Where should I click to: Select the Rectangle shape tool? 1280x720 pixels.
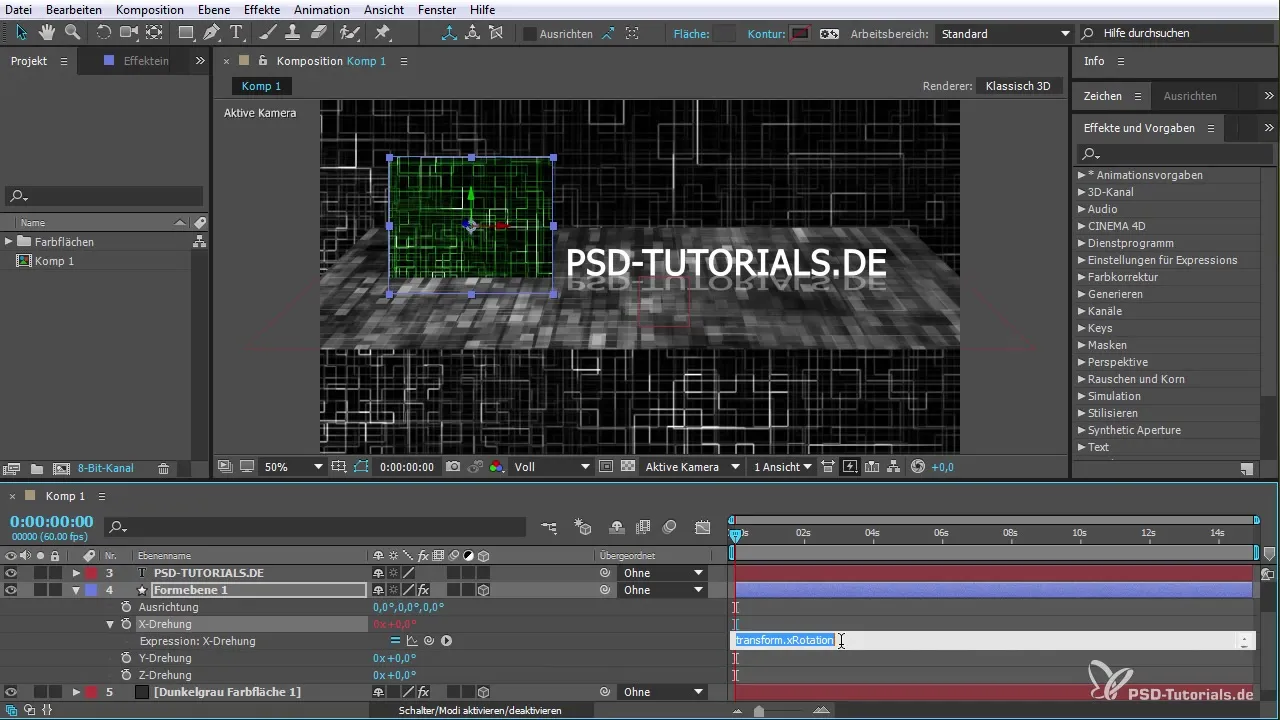pyautogui.click(x=186, y=32)
